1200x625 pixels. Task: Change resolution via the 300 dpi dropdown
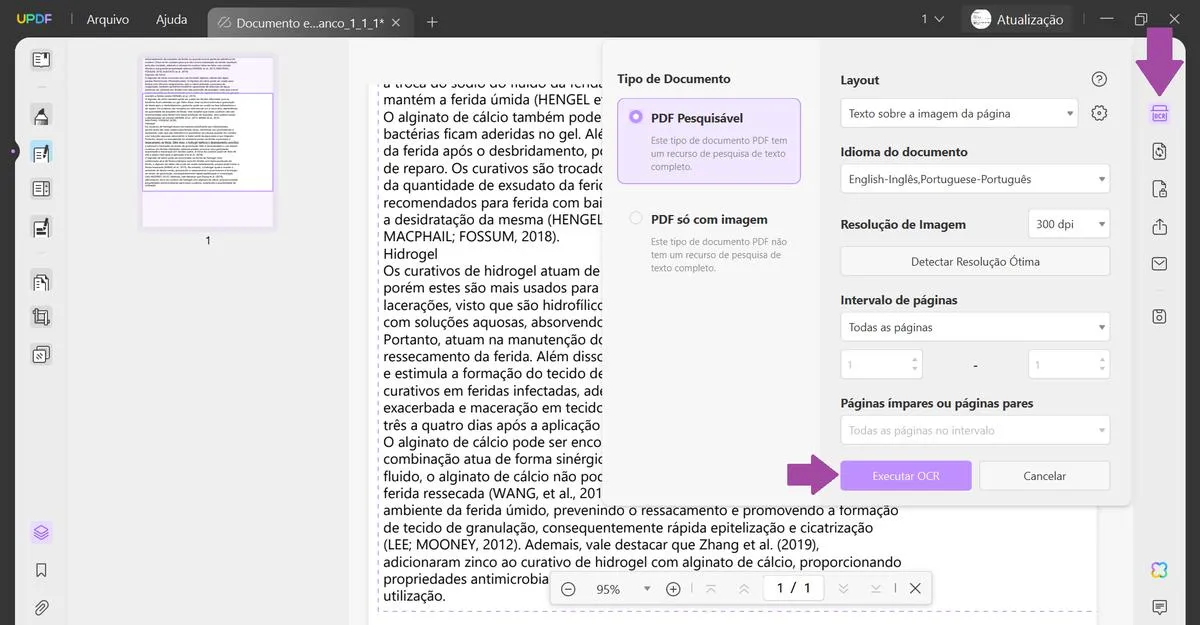pyautogui.click(x=1068, y=224)
